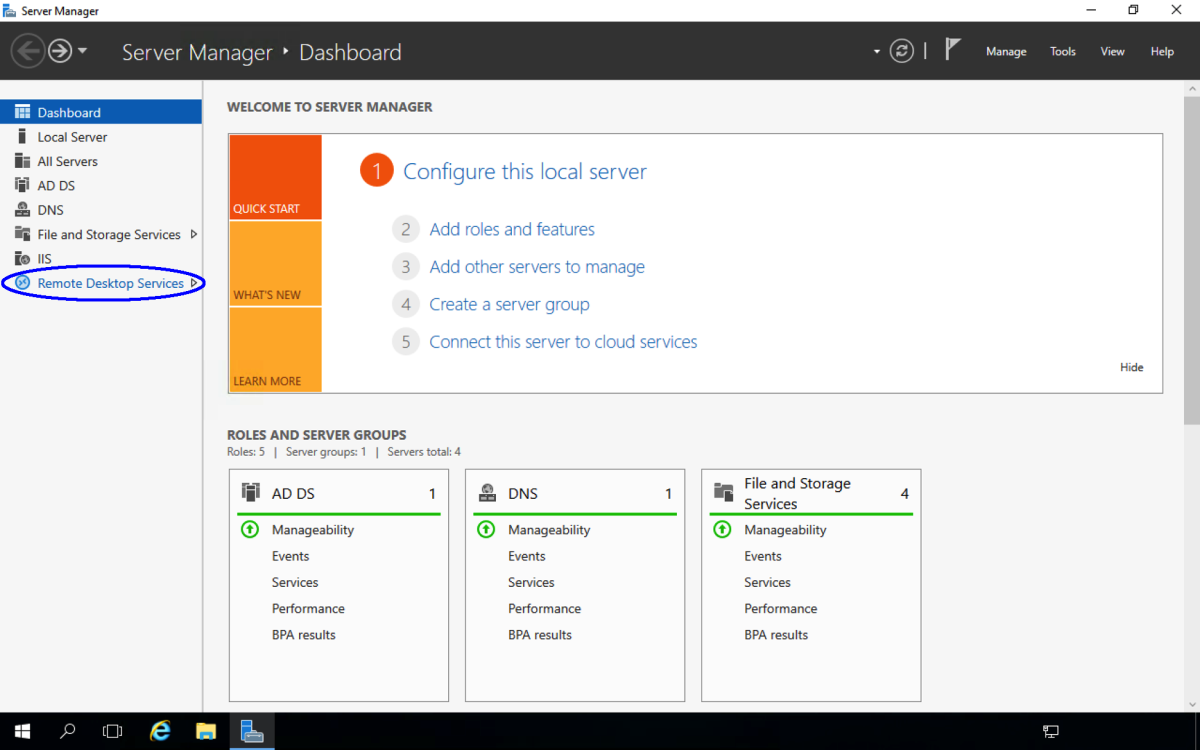
Task: Click the forward navigation arrow
Action: (58, 51)
